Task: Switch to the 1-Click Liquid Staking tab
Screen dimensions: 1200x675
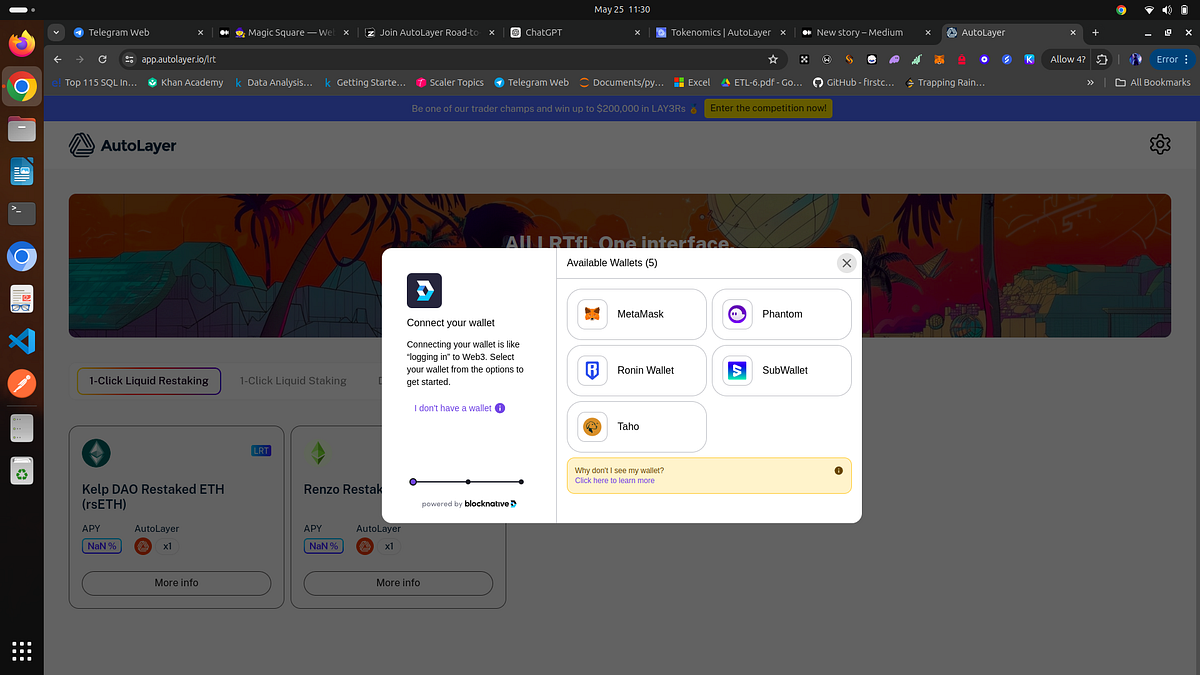Action: tap(292, 380)
